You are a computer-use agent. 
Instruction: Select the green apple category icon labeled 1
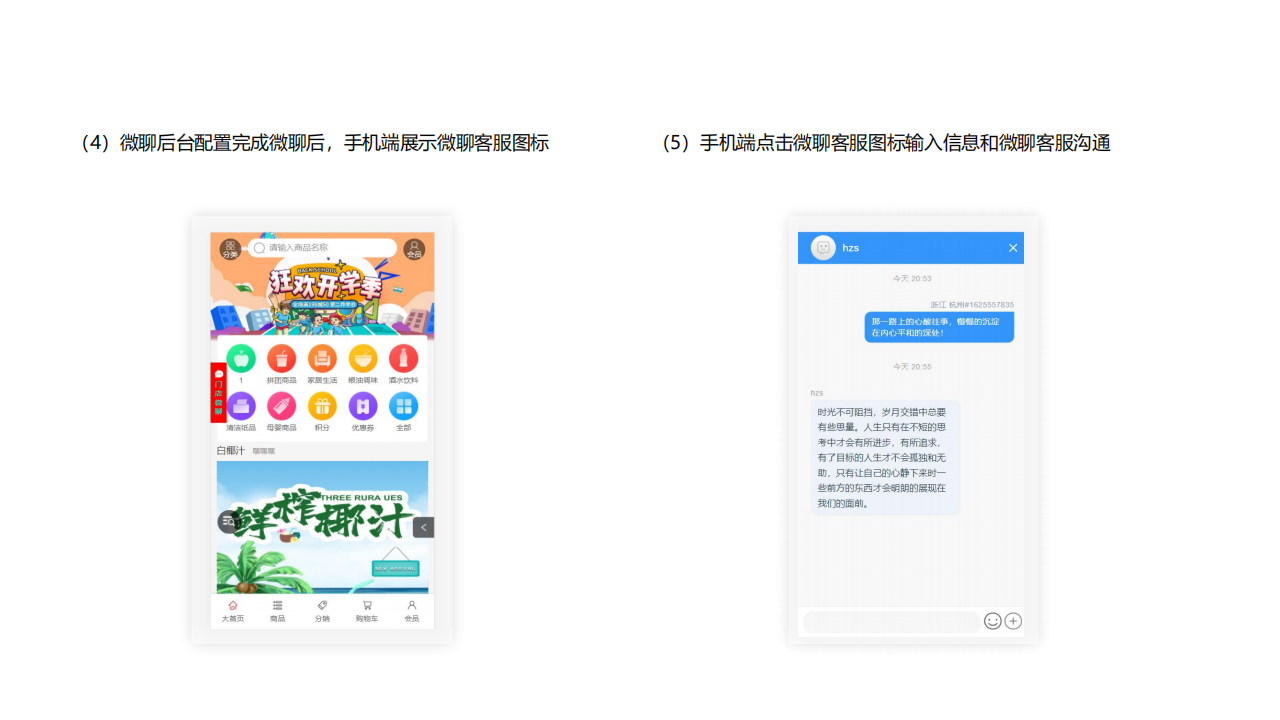tap(241, 358)
